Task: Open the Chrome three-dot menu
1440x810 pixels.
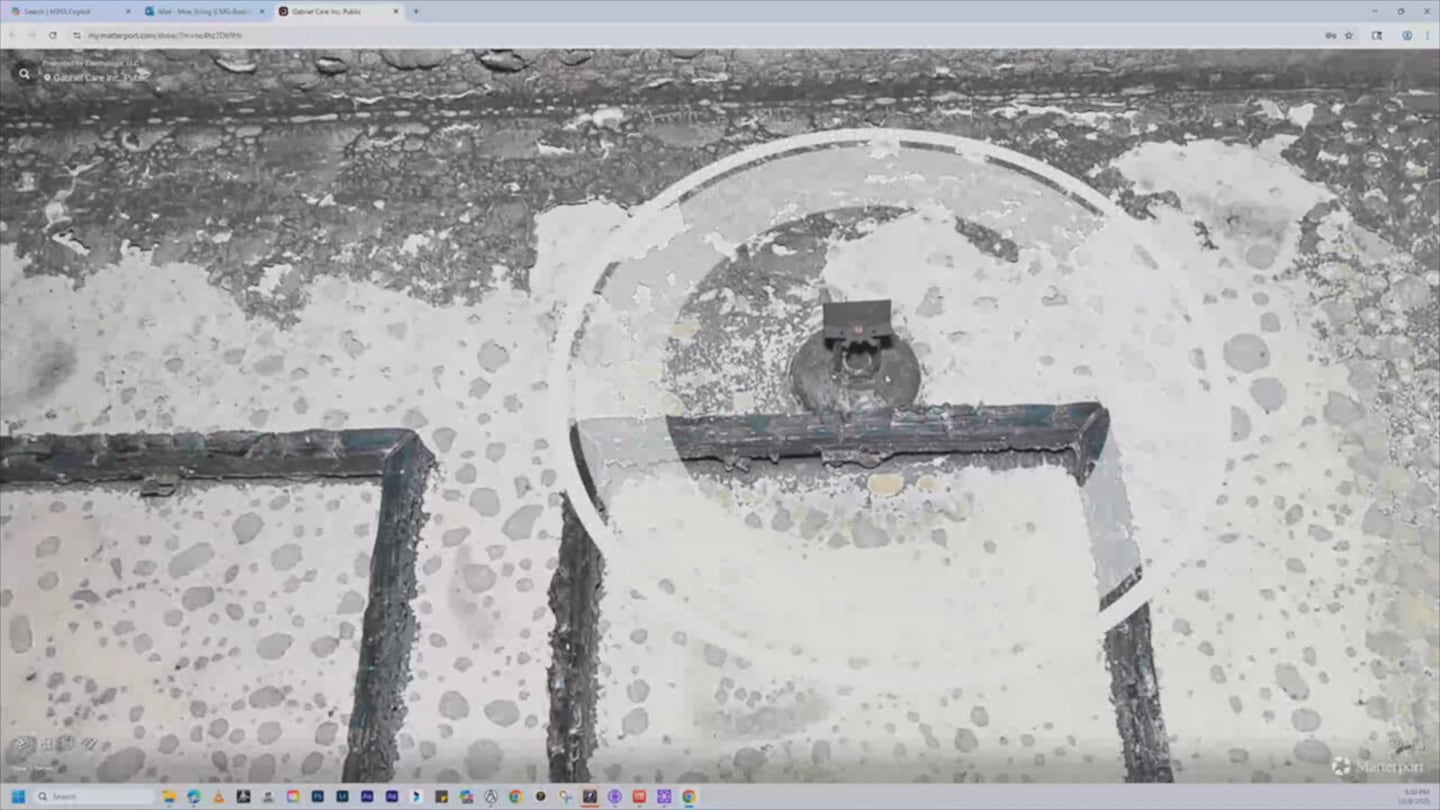Action: pyautogui.click(x=1426, y=35)
